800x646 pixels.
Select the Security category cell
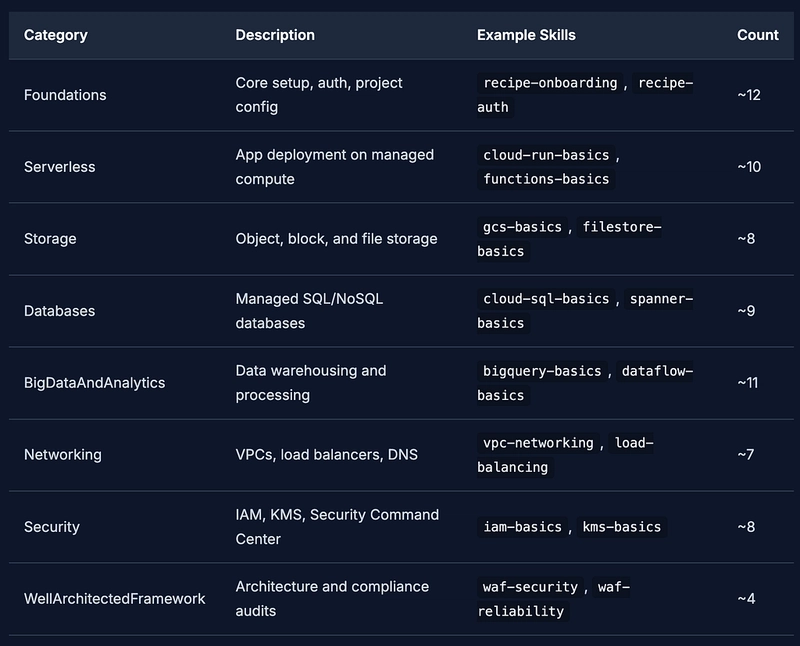[x=52, y=527]
